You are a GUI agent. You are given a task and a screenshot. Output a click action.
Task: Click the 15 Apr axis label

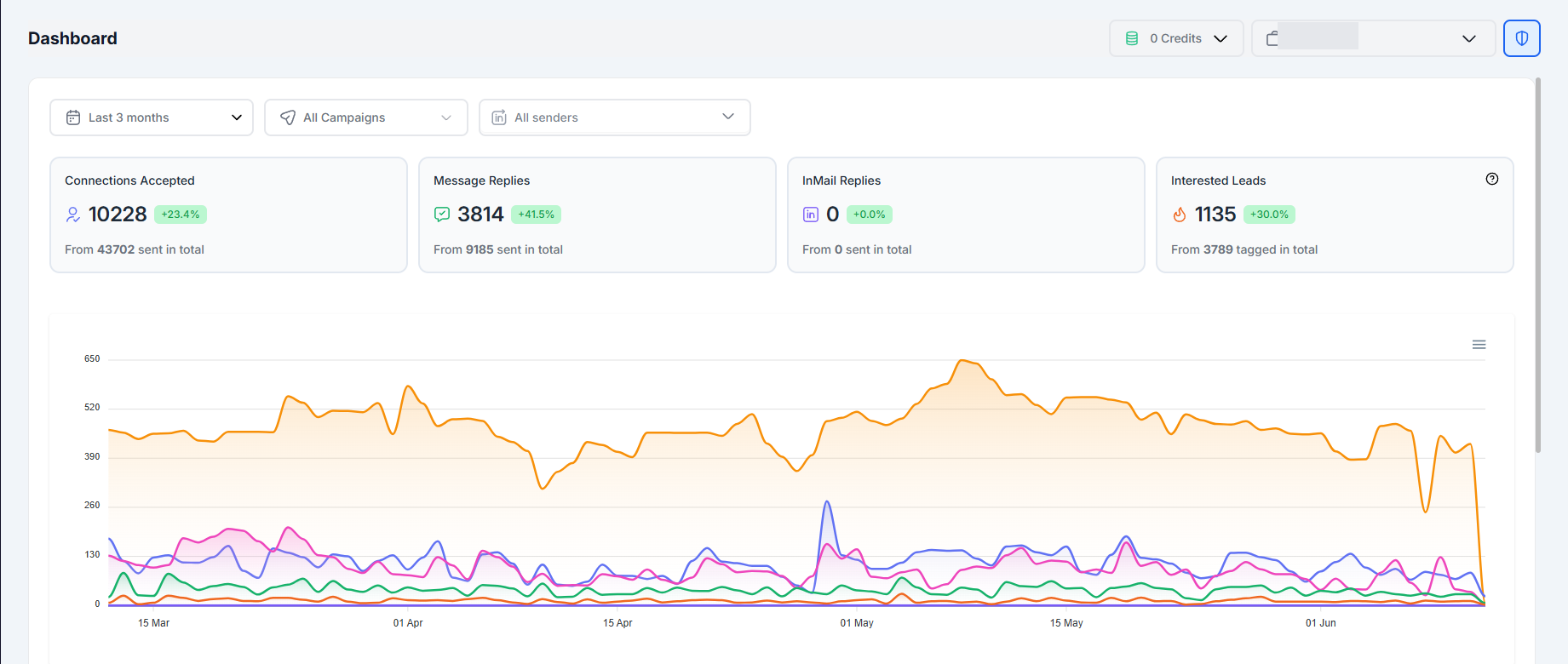pos(617,623)
